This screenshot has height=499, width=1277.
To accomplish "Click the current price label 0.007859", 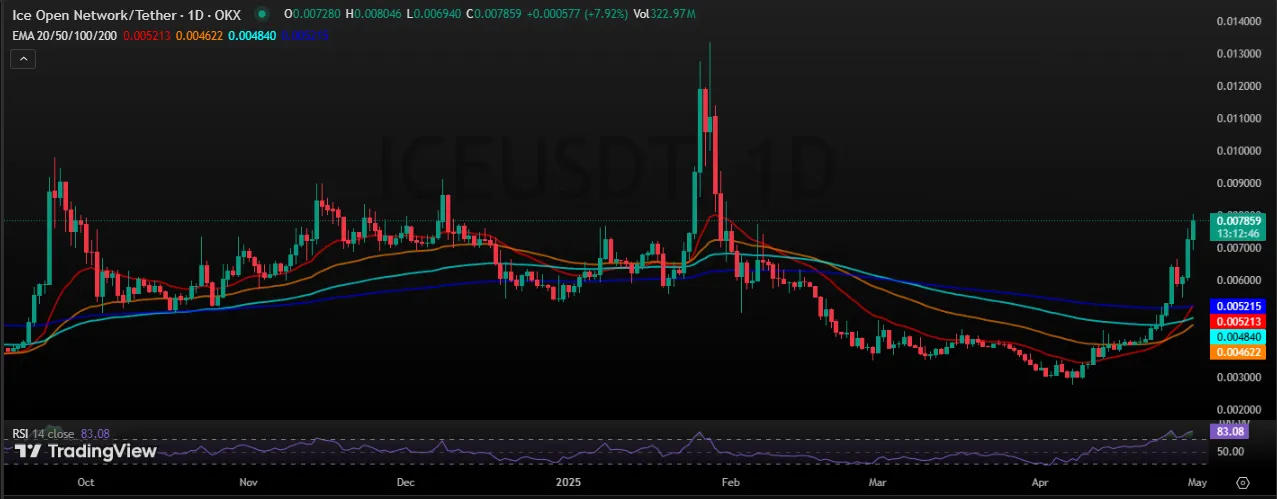I will click(x=1238, y=220).
